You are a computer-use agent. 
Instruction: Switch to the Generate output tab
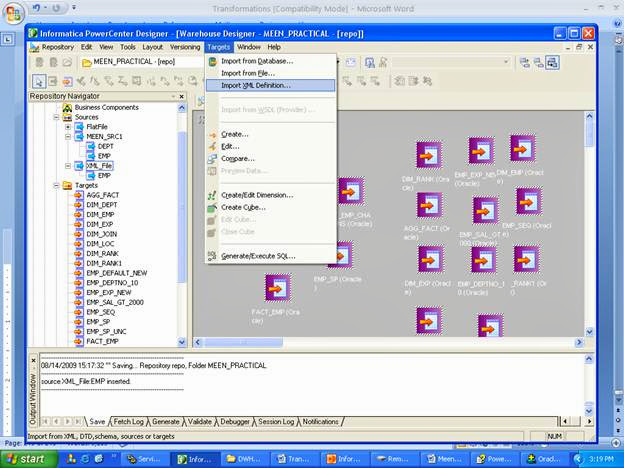[166, 421]
